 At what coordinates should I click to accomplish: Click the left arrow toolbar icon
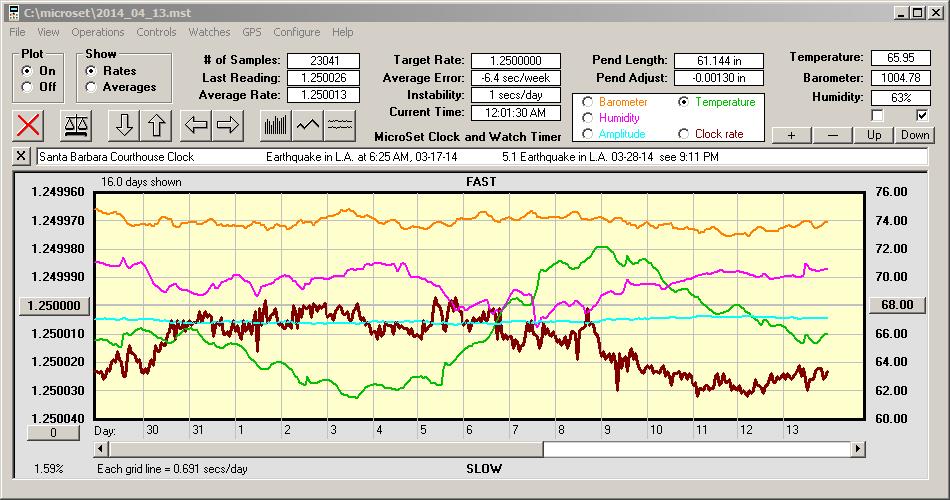[197, 125]
